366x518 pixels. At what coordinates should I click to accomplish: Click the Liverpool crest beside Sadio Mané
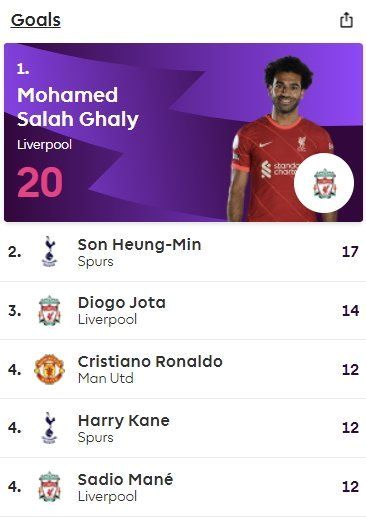point(49,487)
